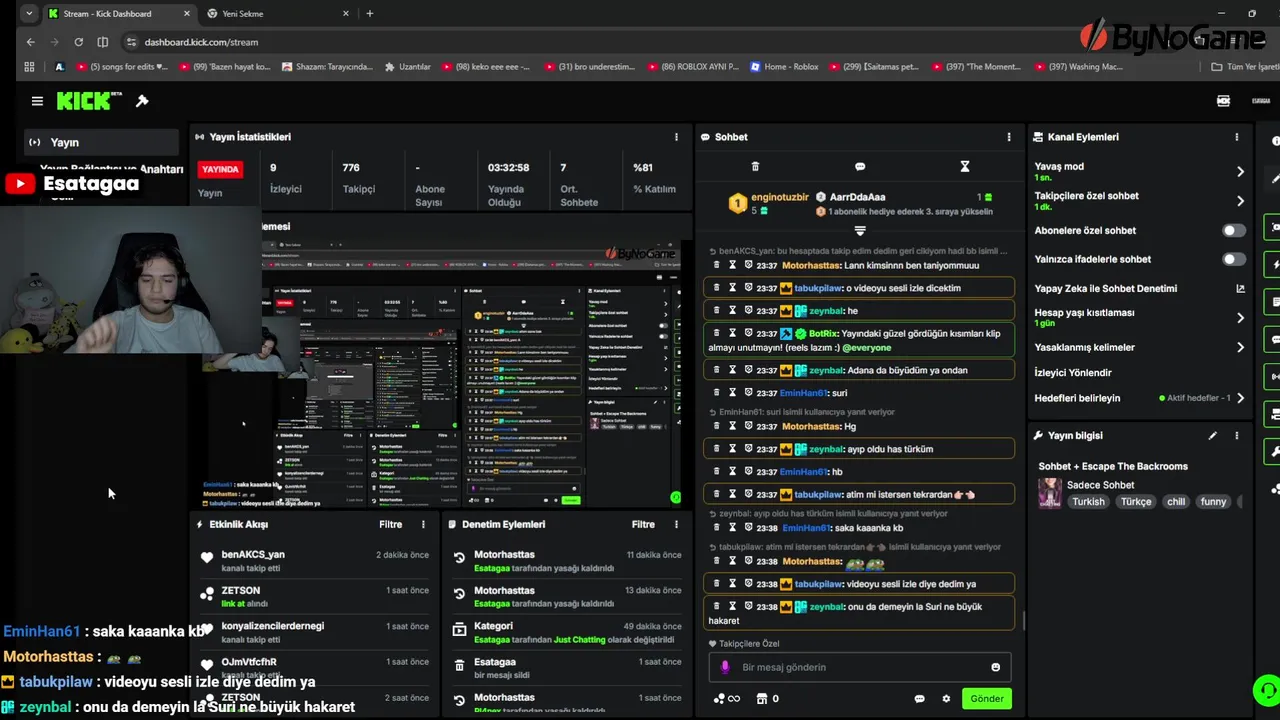Click the trash icon on EminHan61's 'suri' message

716,393
